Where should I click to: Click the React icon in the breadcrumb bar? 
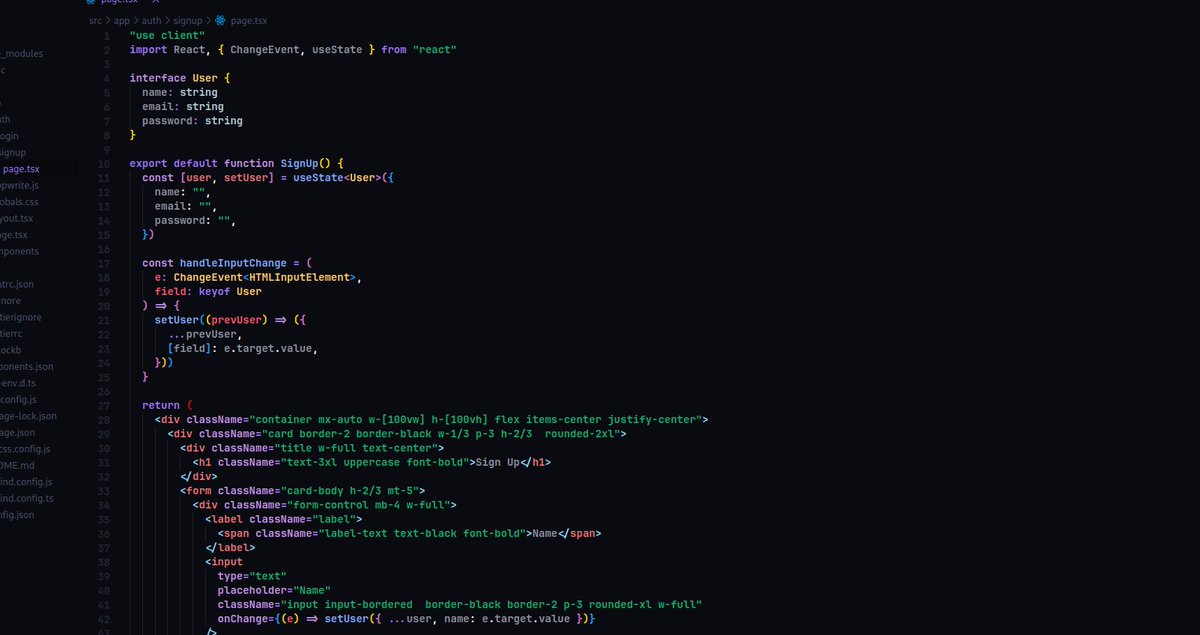coord(220,20)
